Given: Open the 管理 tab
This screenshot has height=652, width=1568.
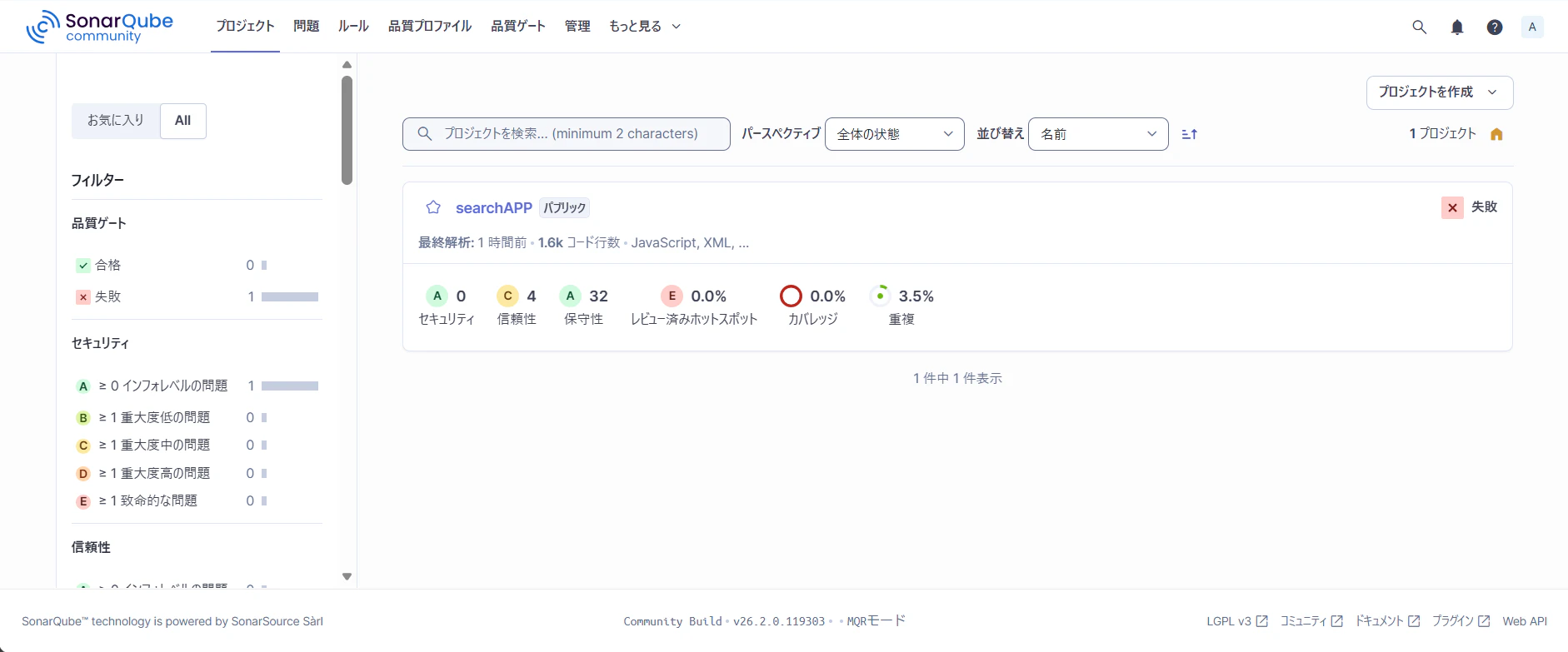Looking at the screenshot, I should pos(577,27).
